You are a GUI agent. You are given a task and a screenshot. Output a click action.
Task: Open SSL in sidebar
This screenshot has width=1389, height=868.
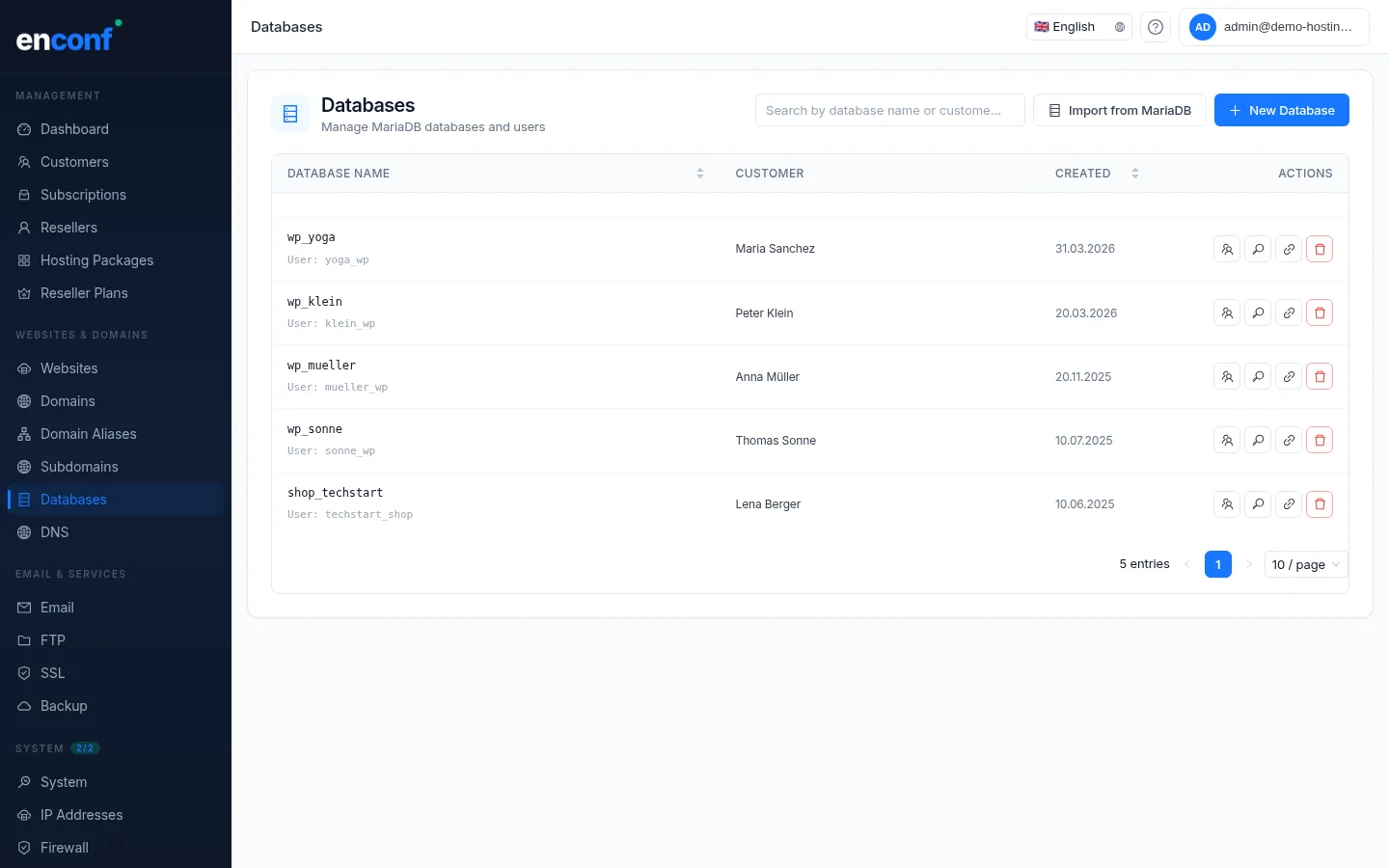116,673
